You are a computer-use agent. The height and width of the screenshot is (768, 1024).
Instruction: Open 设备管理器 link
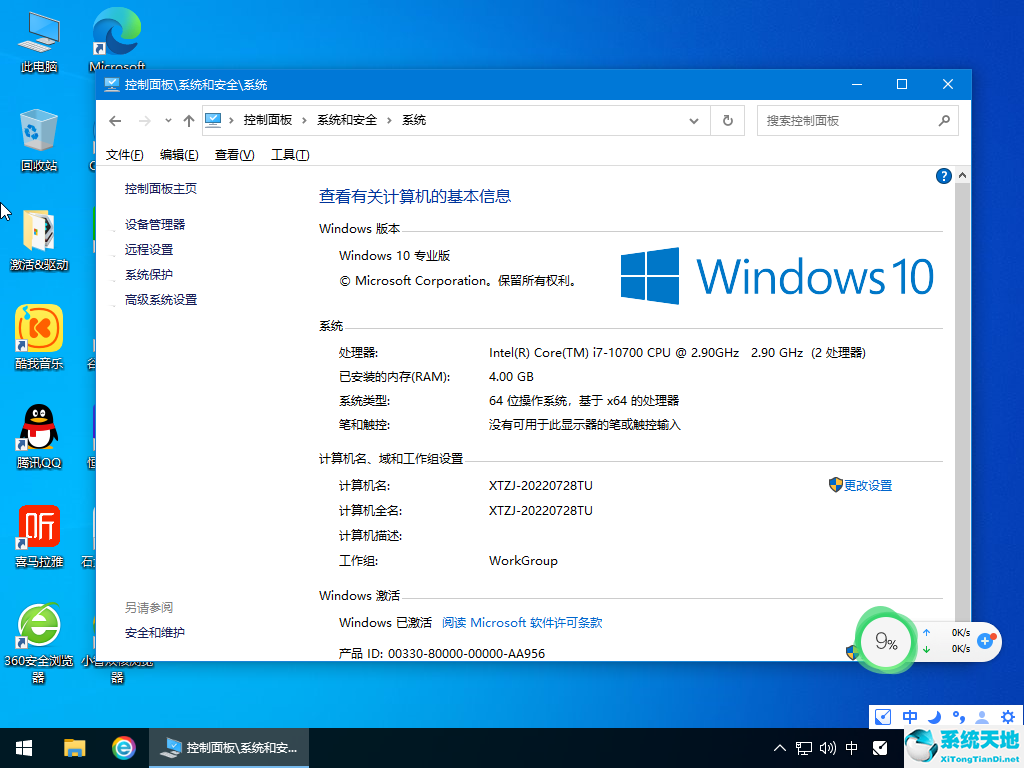[155, 225]
